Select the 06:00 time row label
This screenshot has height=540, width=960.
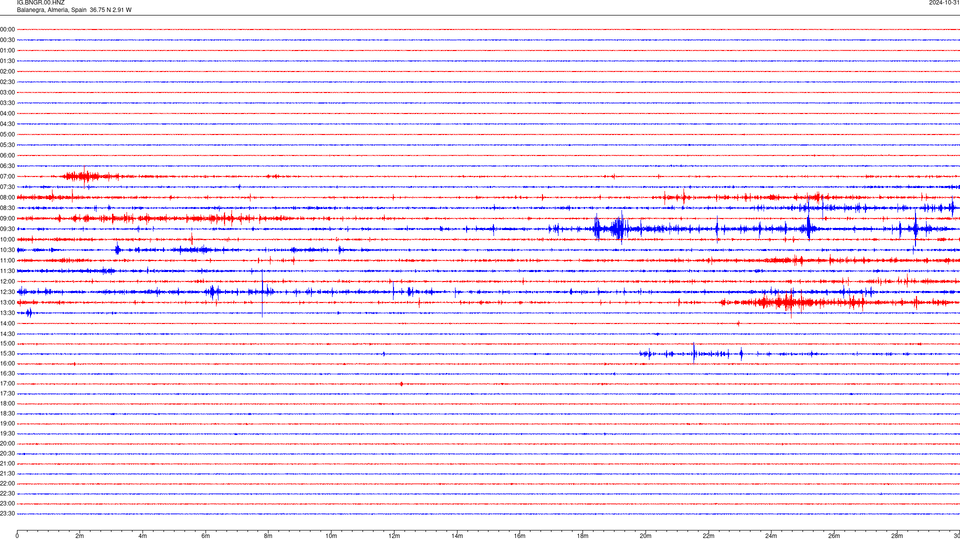[7, 156]
